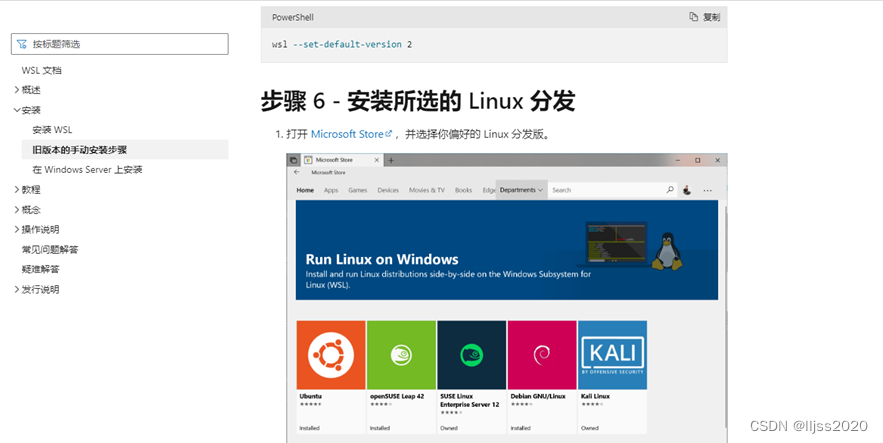Expand the 教程 section
883x443 pixels.
27,190
